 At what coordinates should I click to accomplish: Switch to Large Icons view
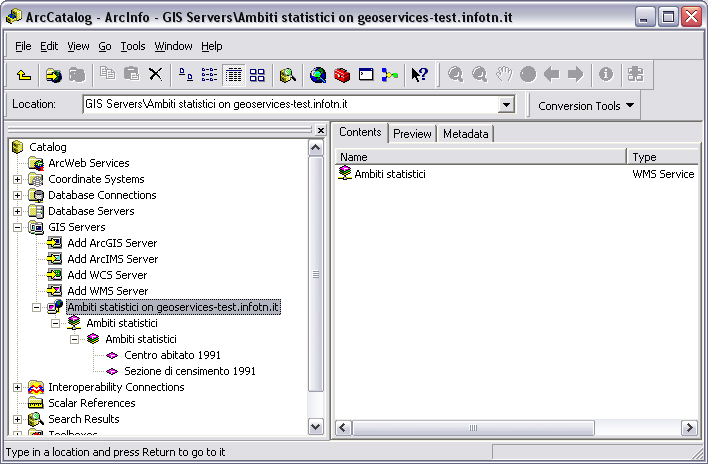[x=186, y=74]
